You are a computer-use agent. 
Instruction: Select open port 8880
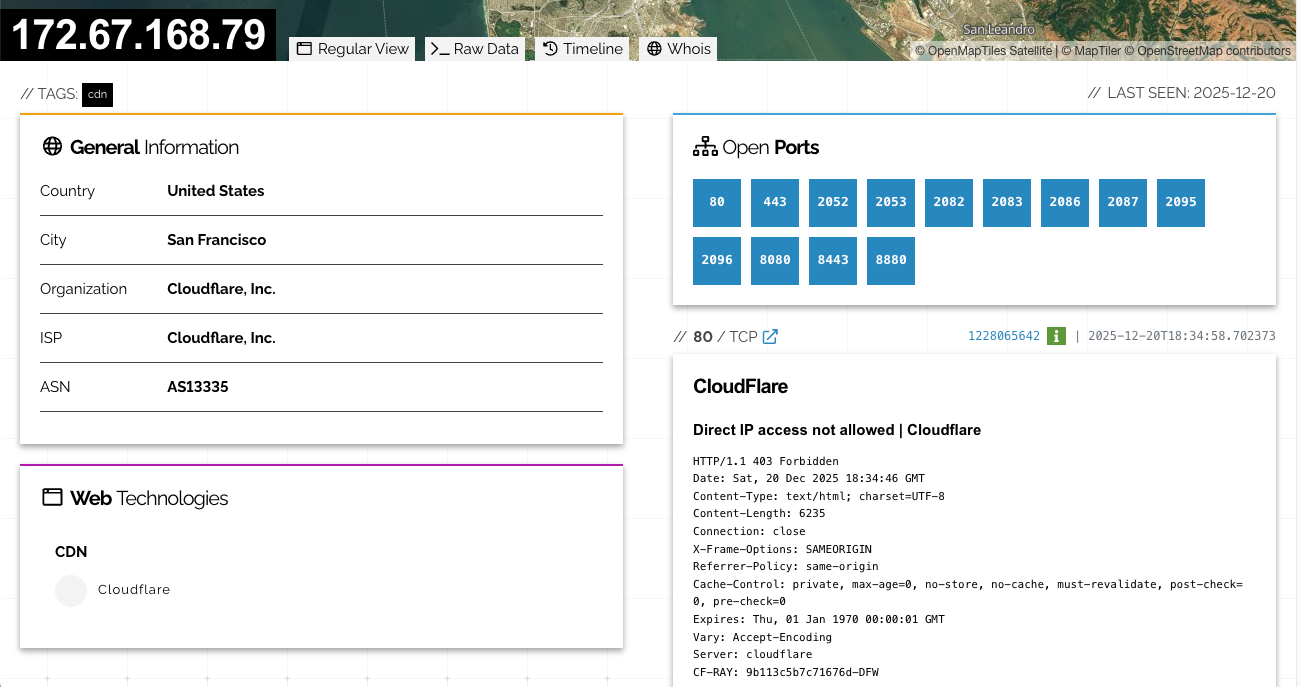[891, 261]
